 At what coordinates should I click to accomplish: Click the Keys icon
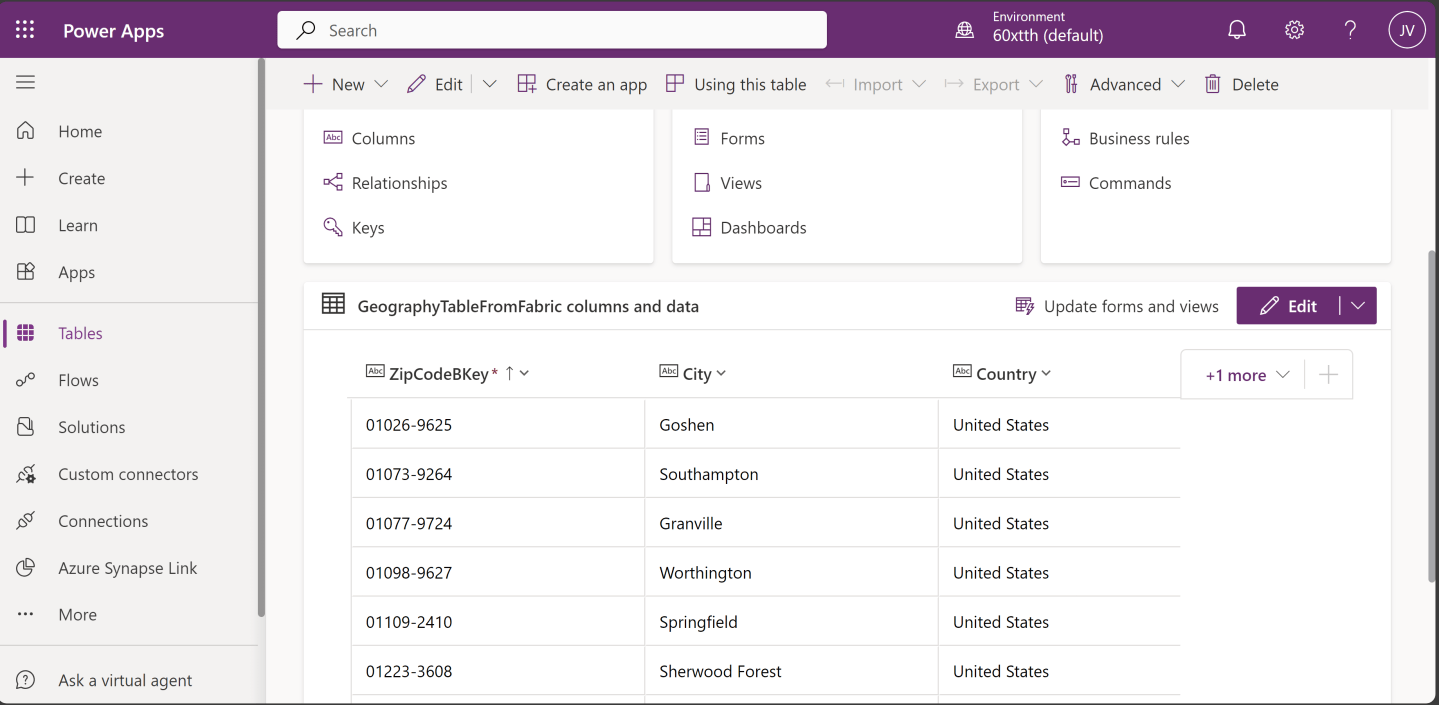[333, 227]
